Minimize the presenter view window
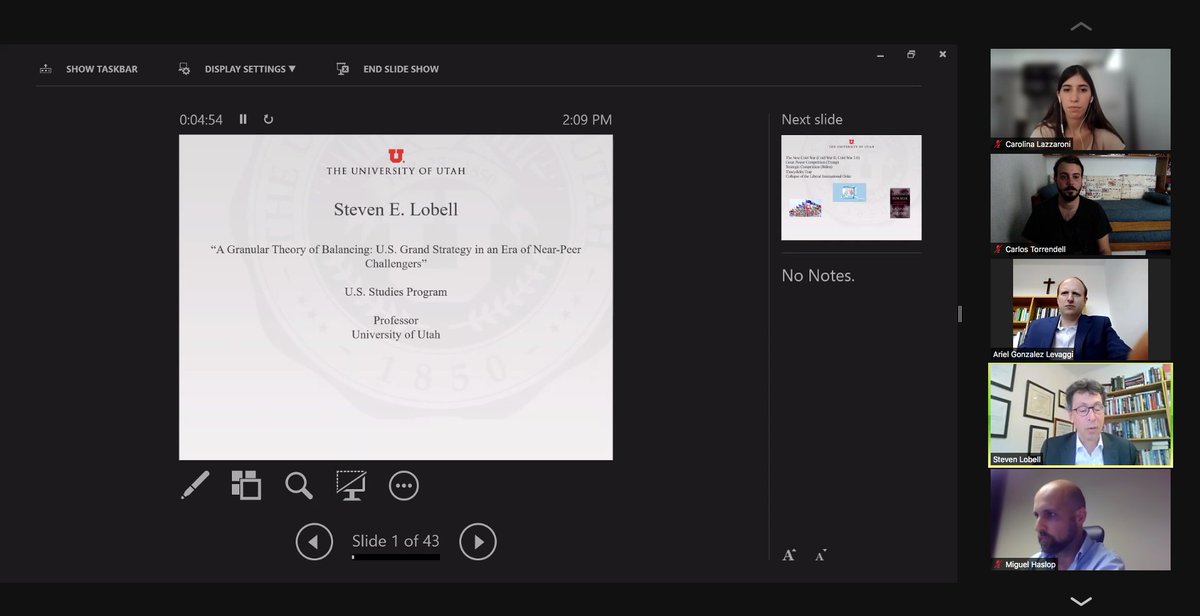This screenshot has width=1200, height=616. [879, 54]
